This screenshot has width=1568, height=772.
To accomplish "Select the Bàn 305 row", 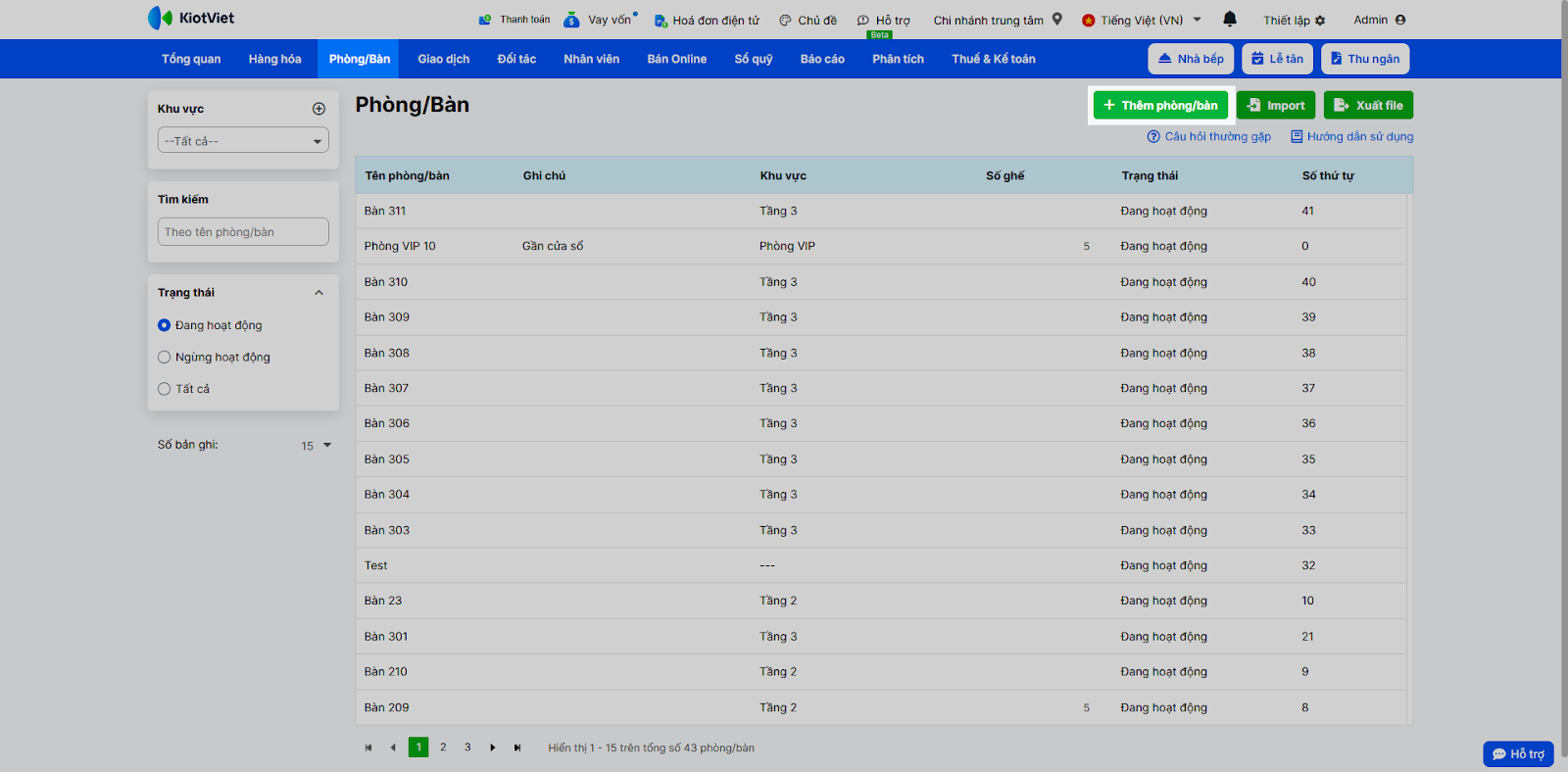I will coord(881,459).
